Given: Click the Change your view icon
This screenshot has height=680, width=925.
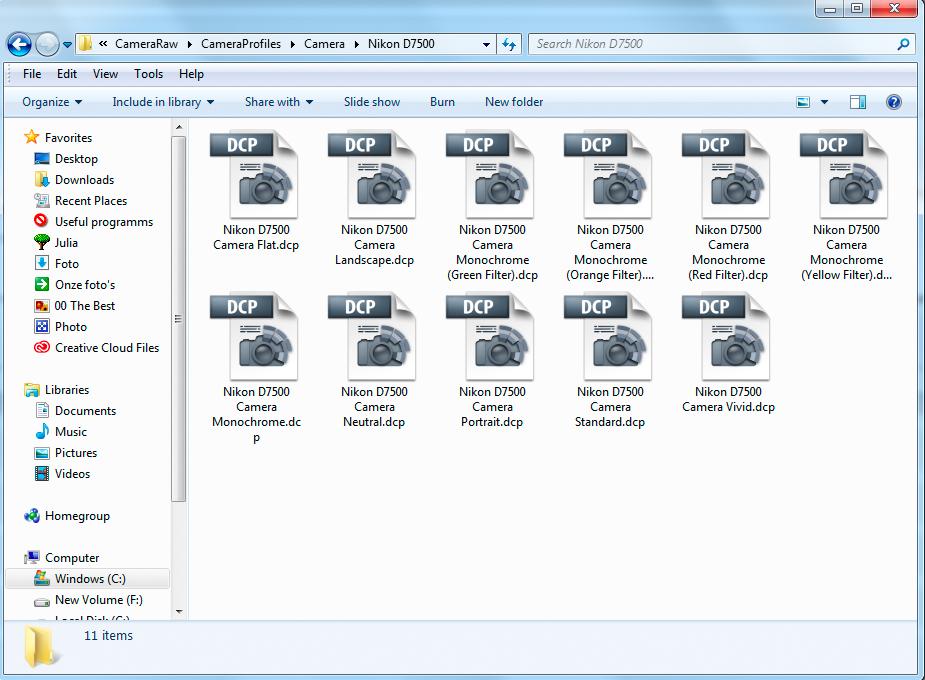Looking at the screenshot, I should point(803,102).
